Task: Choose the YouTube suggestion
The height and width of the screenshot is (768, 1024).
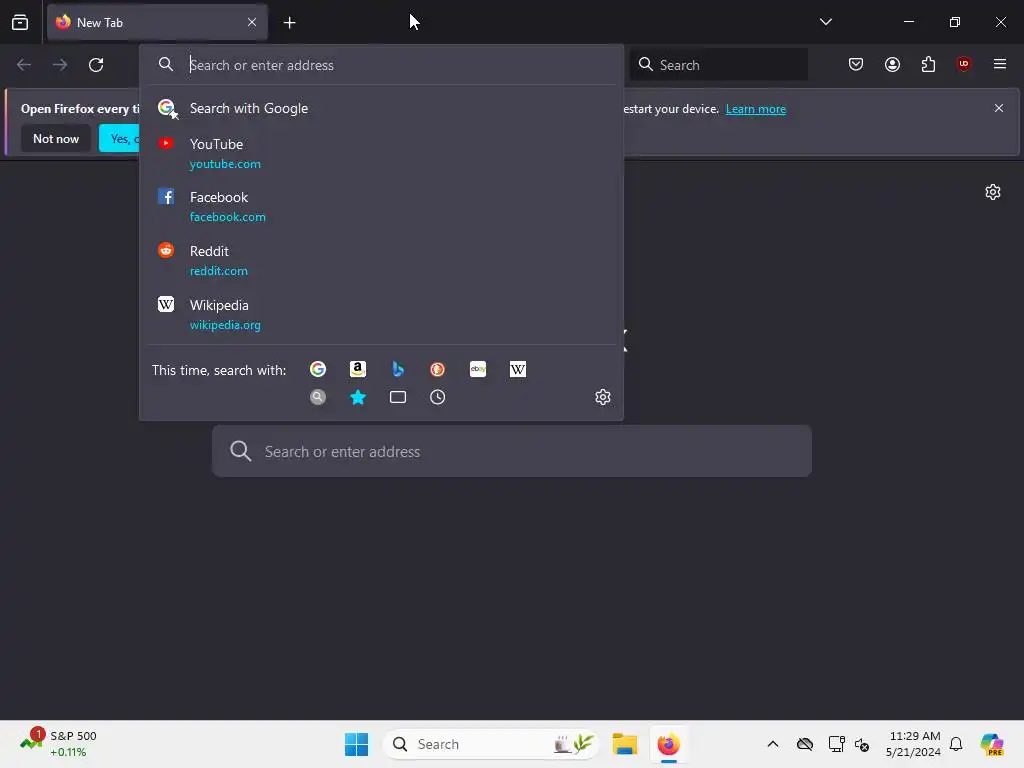Action: 381,153
